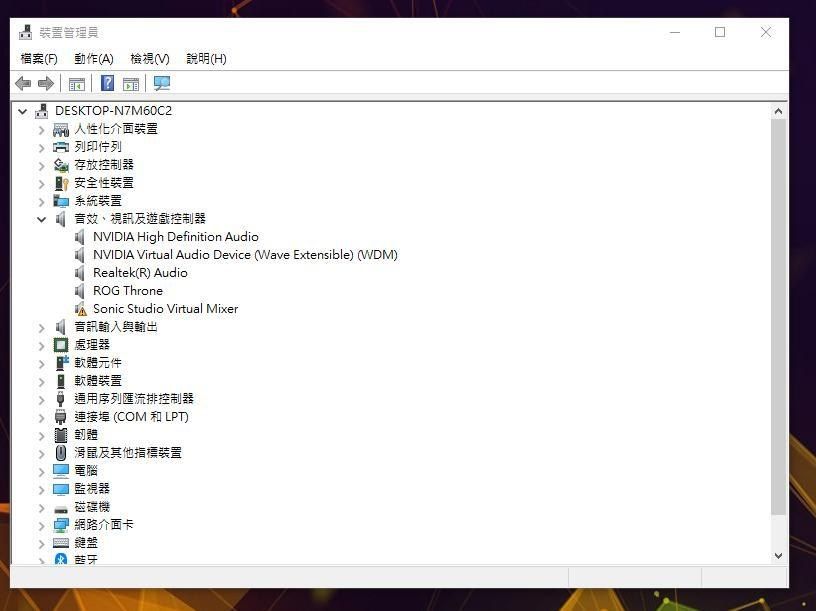Collapse the 音效、視訊及遊戲控制器 category
The width and height of the screenshot is (816, 611).
40,218
